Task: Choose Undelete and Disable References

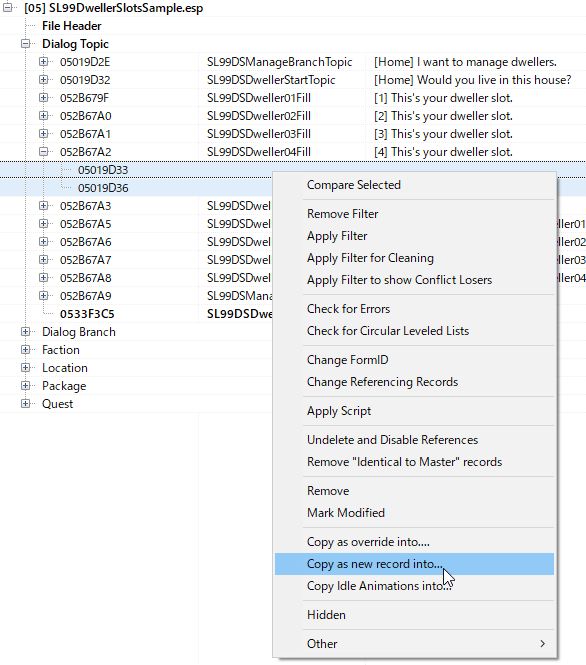Action: coord(414,440)
